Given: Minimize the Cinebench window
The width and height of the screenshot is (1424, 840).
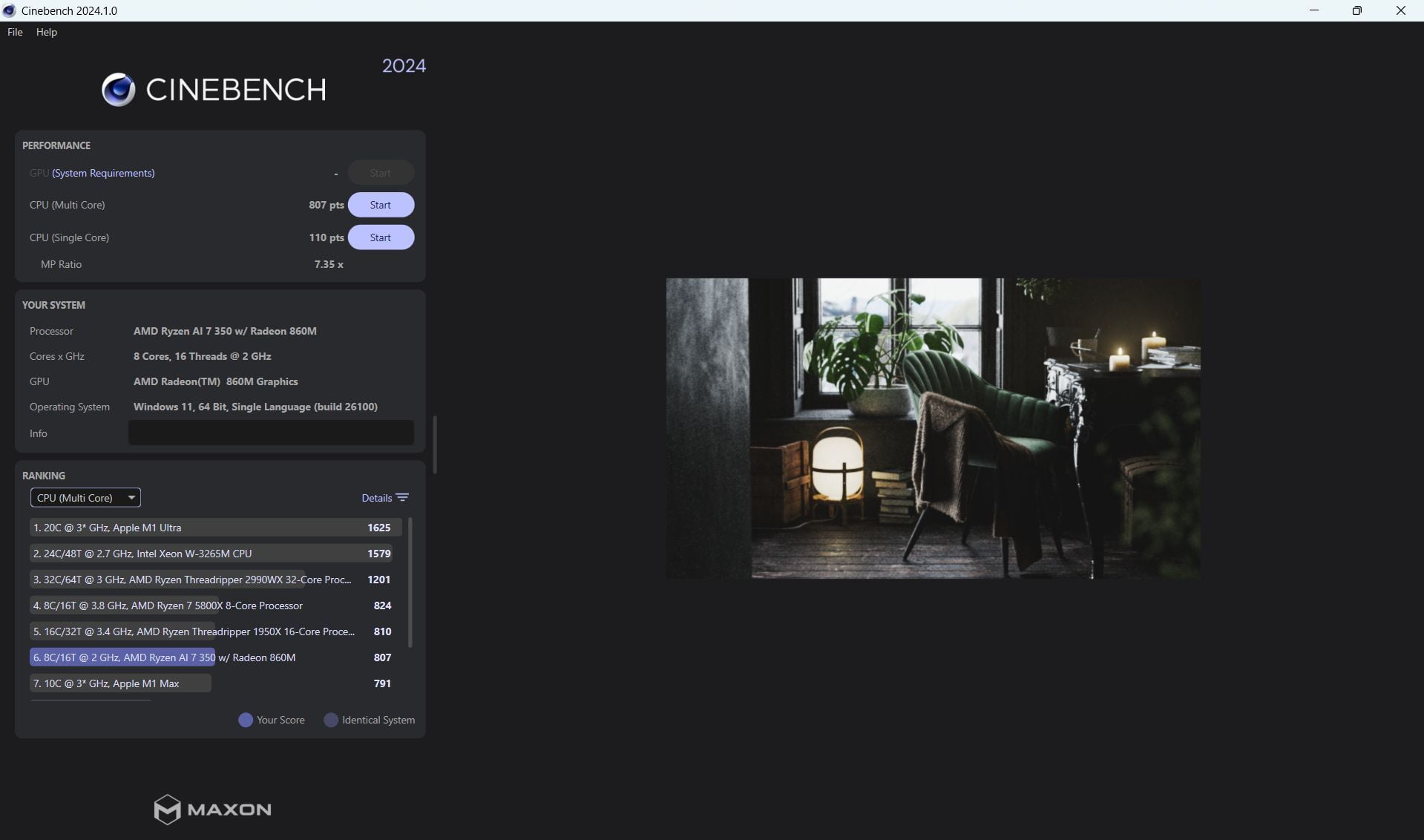Looking at the screenshot, I should (1314, 10).
